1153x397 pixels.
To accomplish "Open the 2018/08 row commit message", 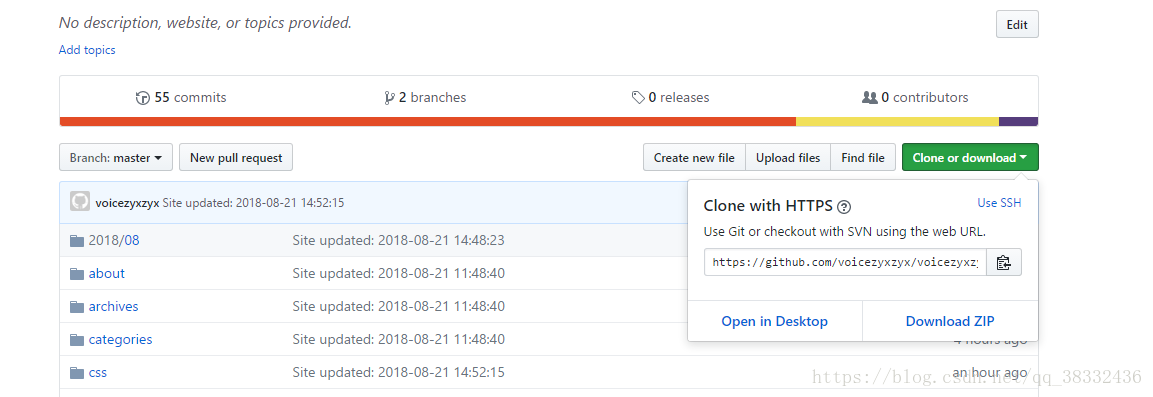I will (399, 240).
